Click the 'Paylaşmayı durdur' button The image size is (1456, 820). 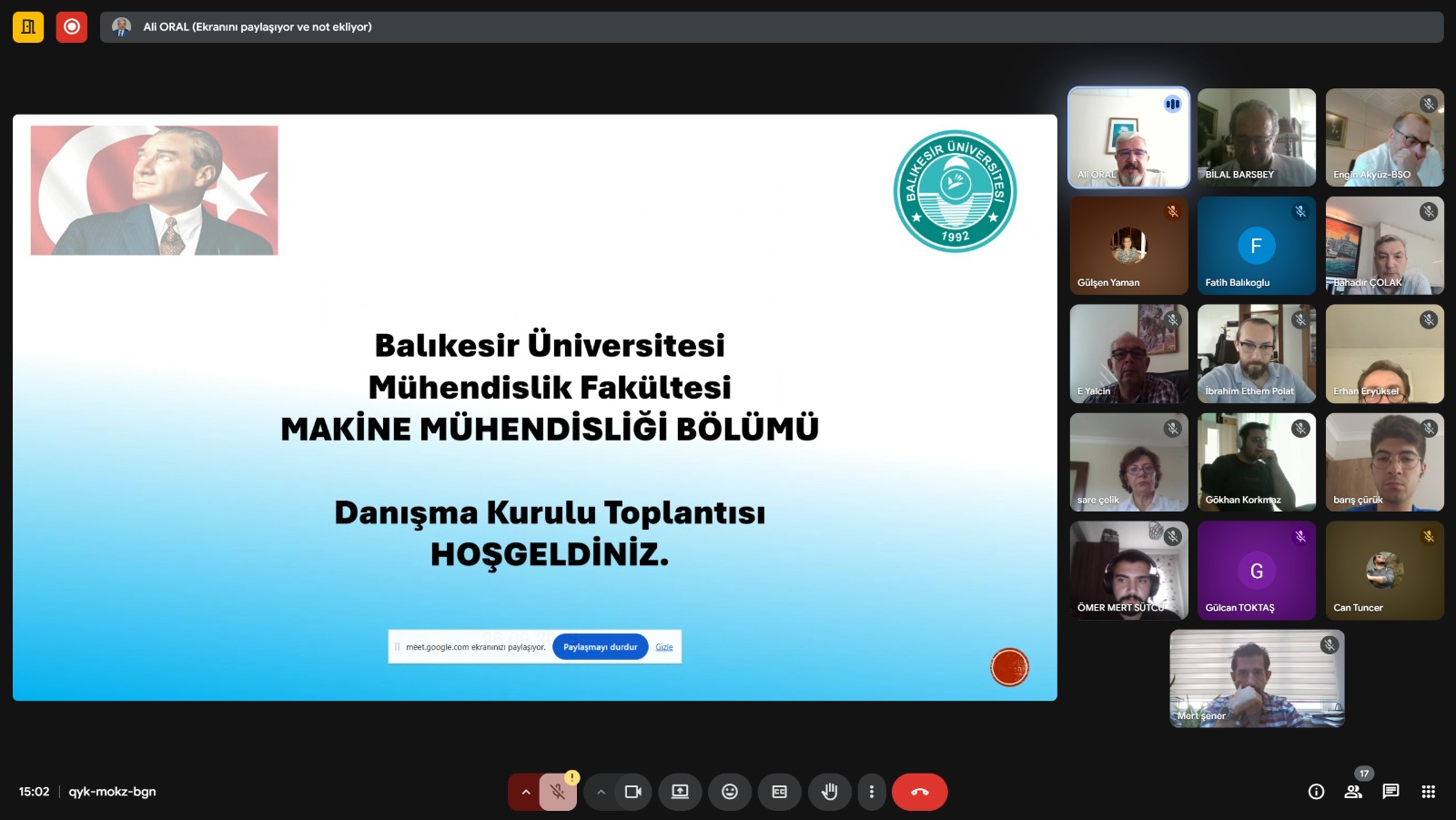click(x=601, y=647)
